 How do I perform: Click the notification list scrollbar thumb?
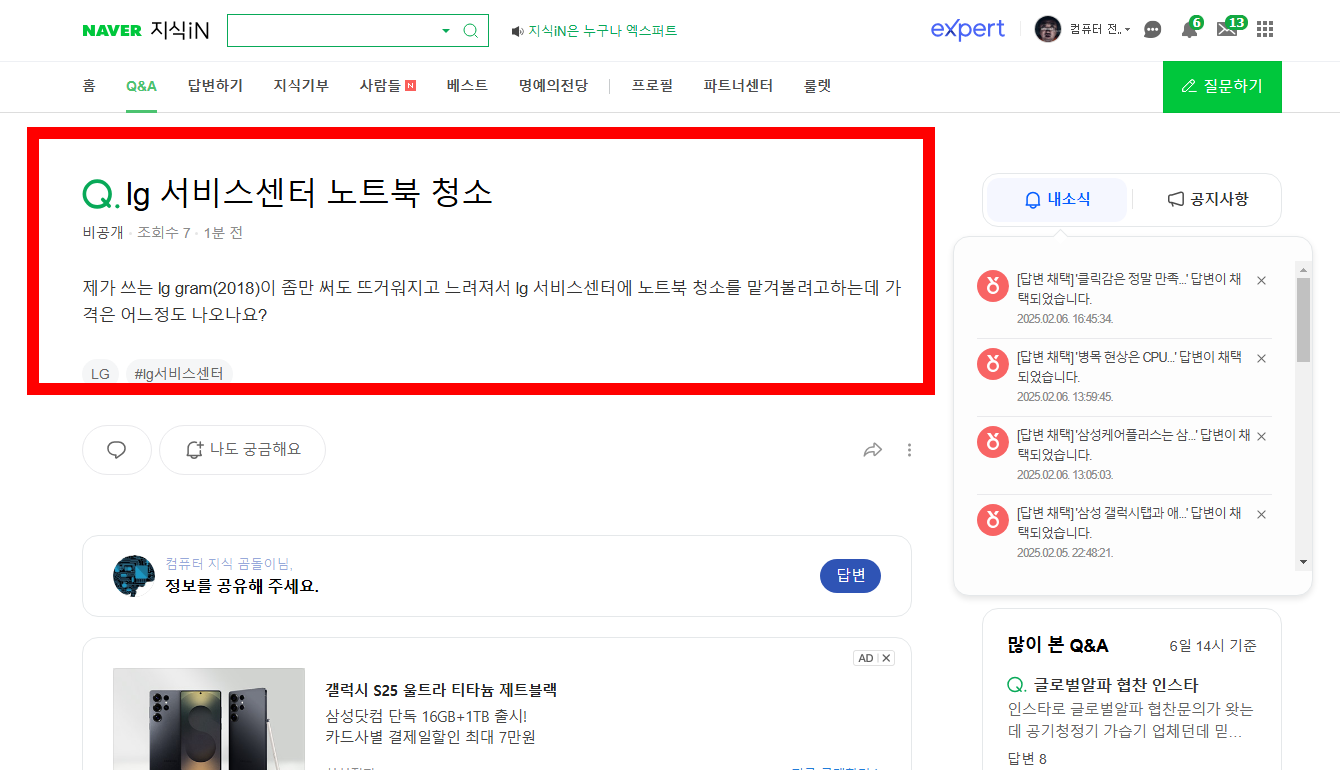coord(1303,319)
